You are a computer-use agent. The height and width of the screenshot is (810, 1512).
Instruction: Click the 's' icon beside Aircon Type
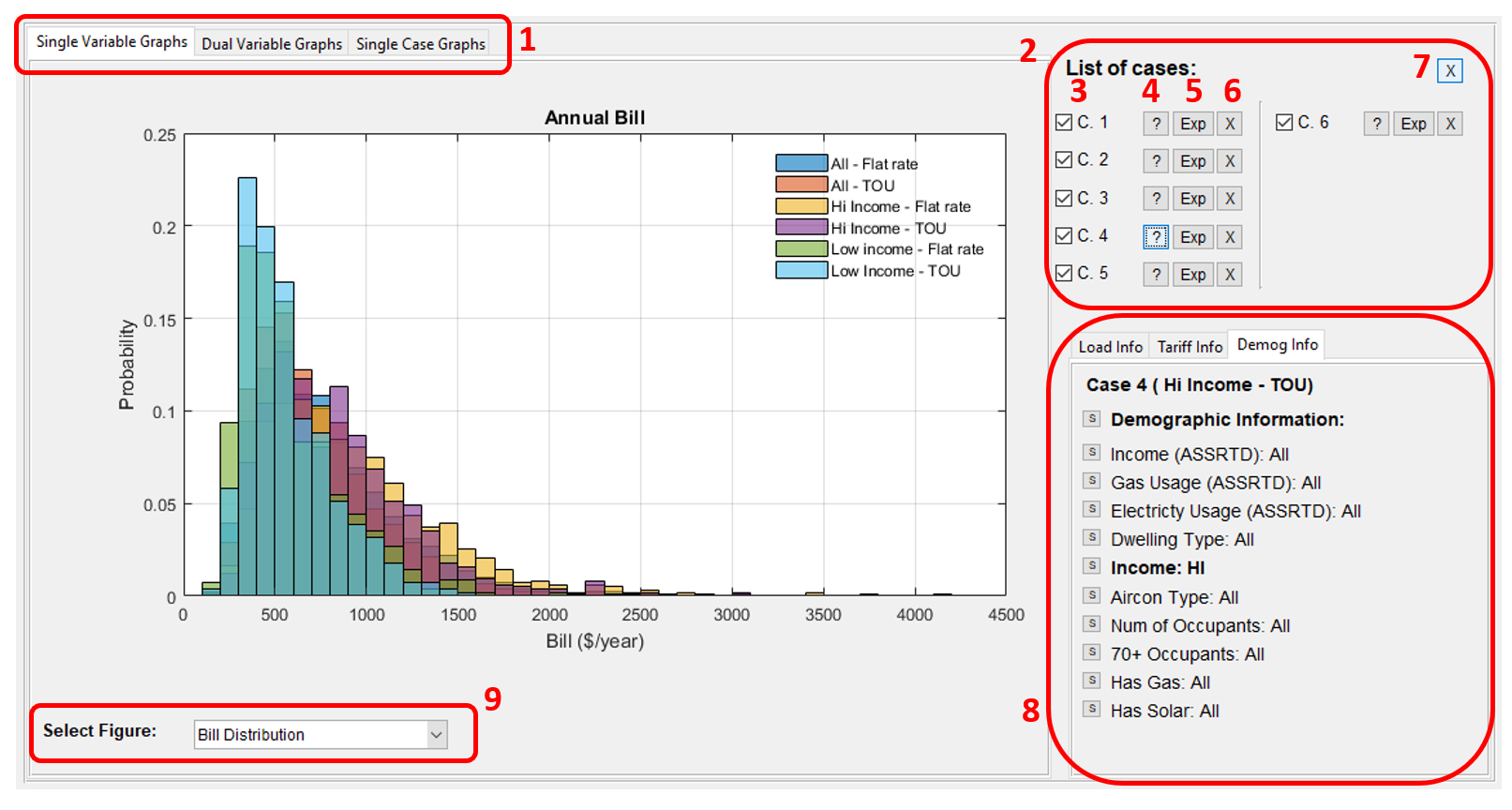tap(1092, 595)
